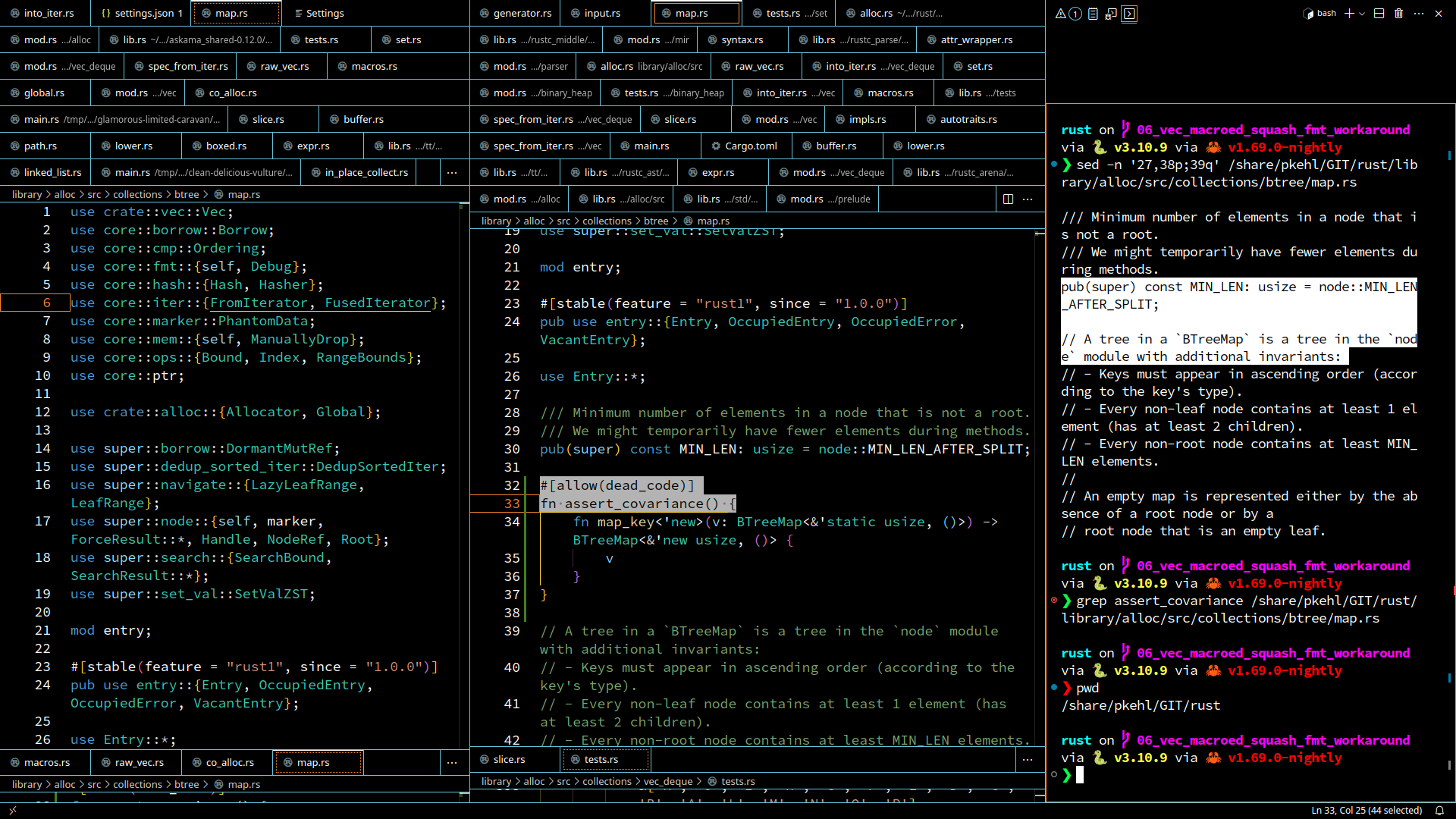
Task: Click 'alloc' breadcrumb in right editor
Action: click(535, 221)
